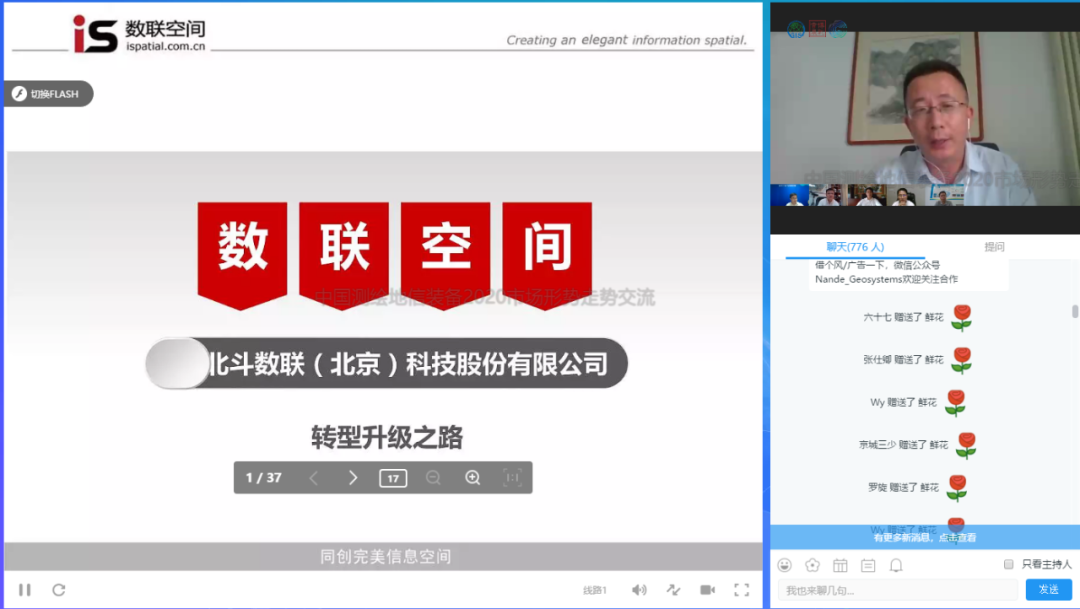Zoom in on the slide
The height and width of the screenshot is (609, 1080).
tap(473, 478)
